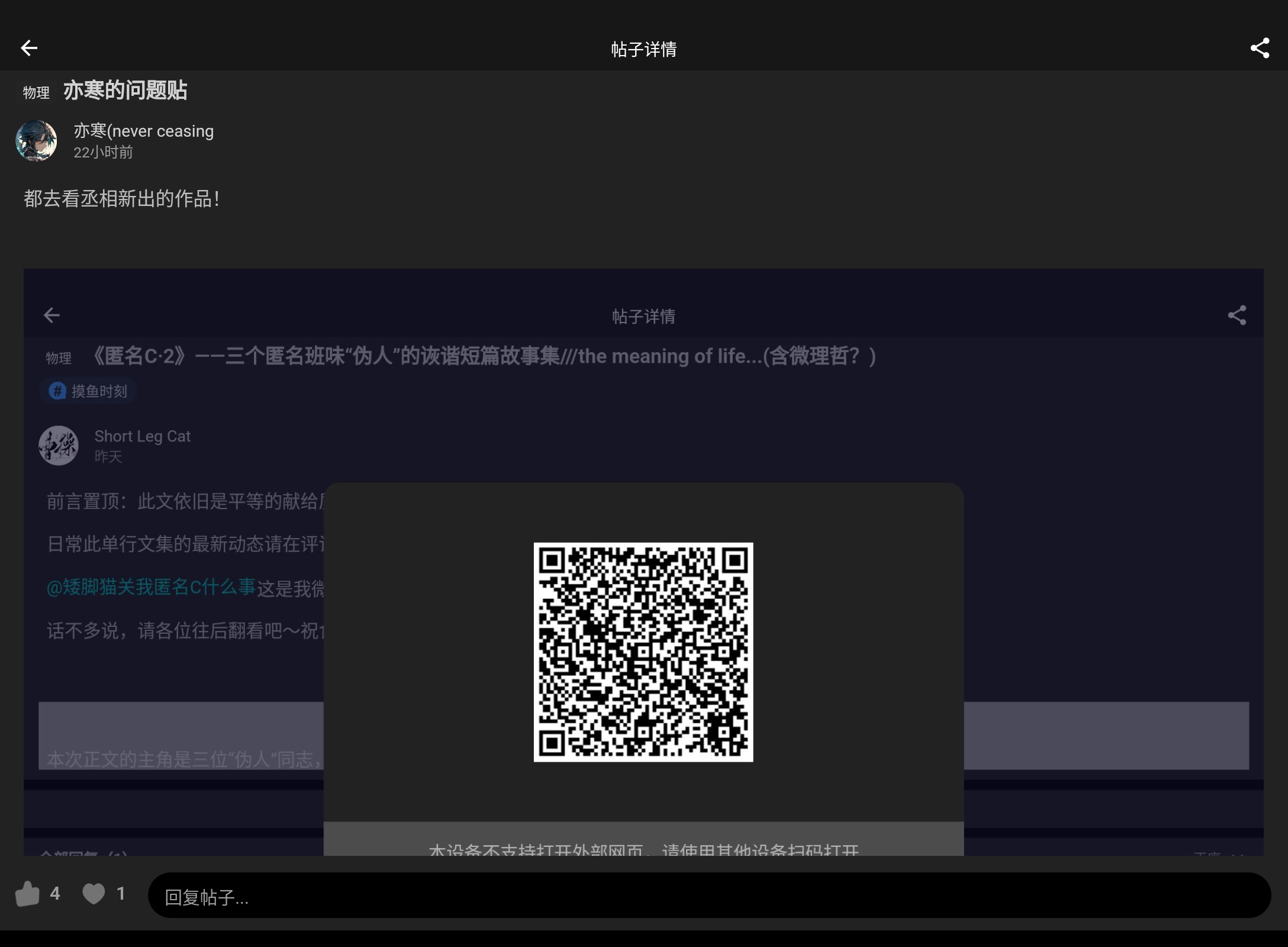Select the post title 亦寒的问题贴

(125, 91)
